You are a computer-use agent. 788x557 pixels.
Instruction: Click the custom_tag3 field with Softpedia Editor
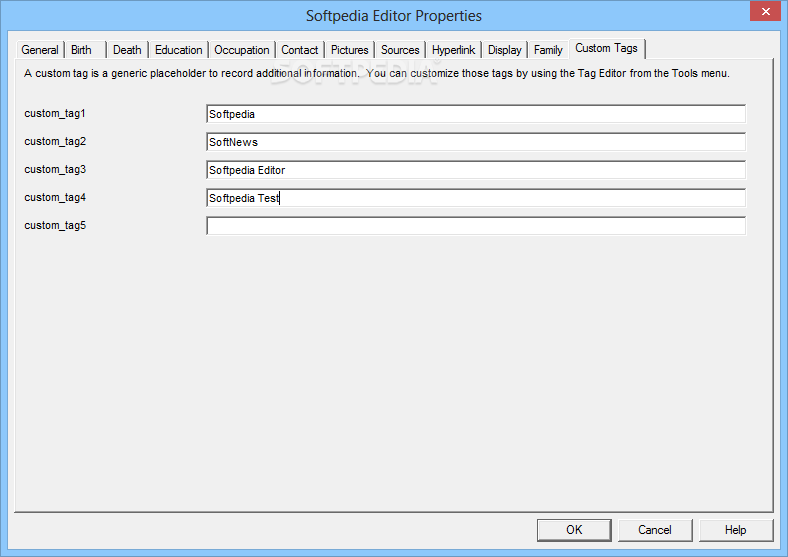pyautogui.click(x=476, y=170)
